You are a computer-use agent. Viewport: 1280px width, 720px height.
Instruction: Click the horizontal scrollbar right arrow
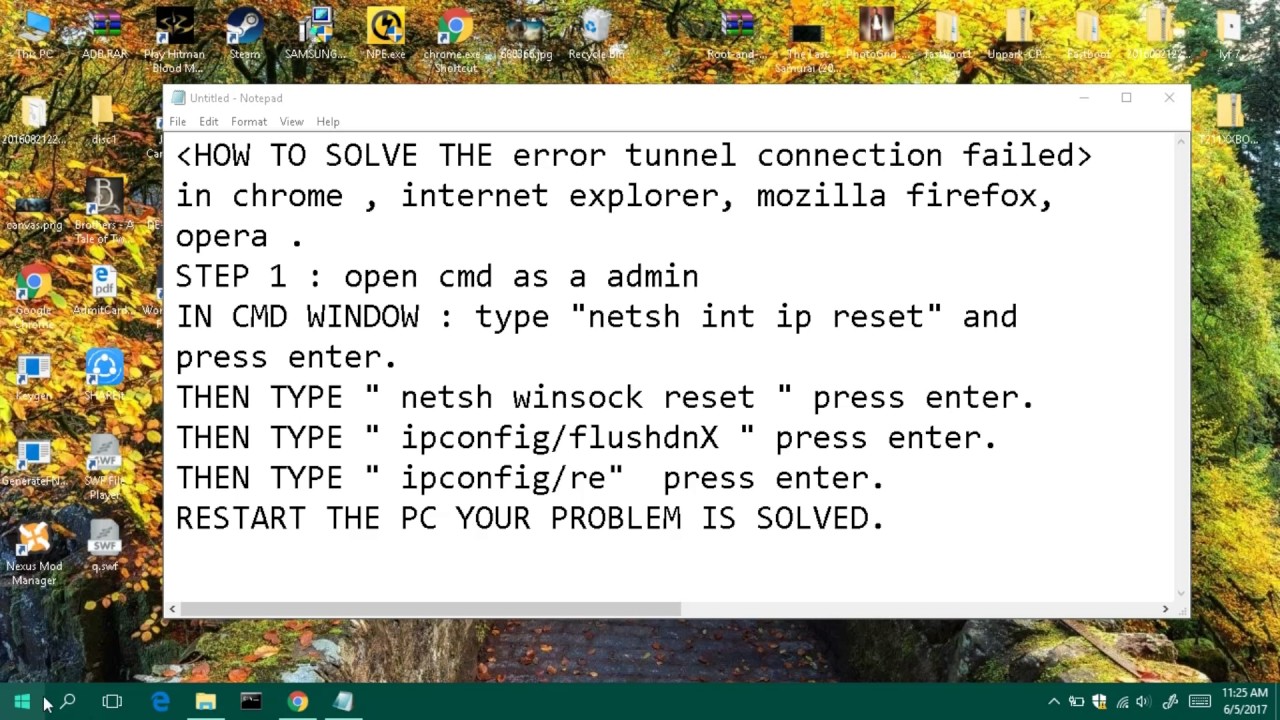tap(1165, 609)
